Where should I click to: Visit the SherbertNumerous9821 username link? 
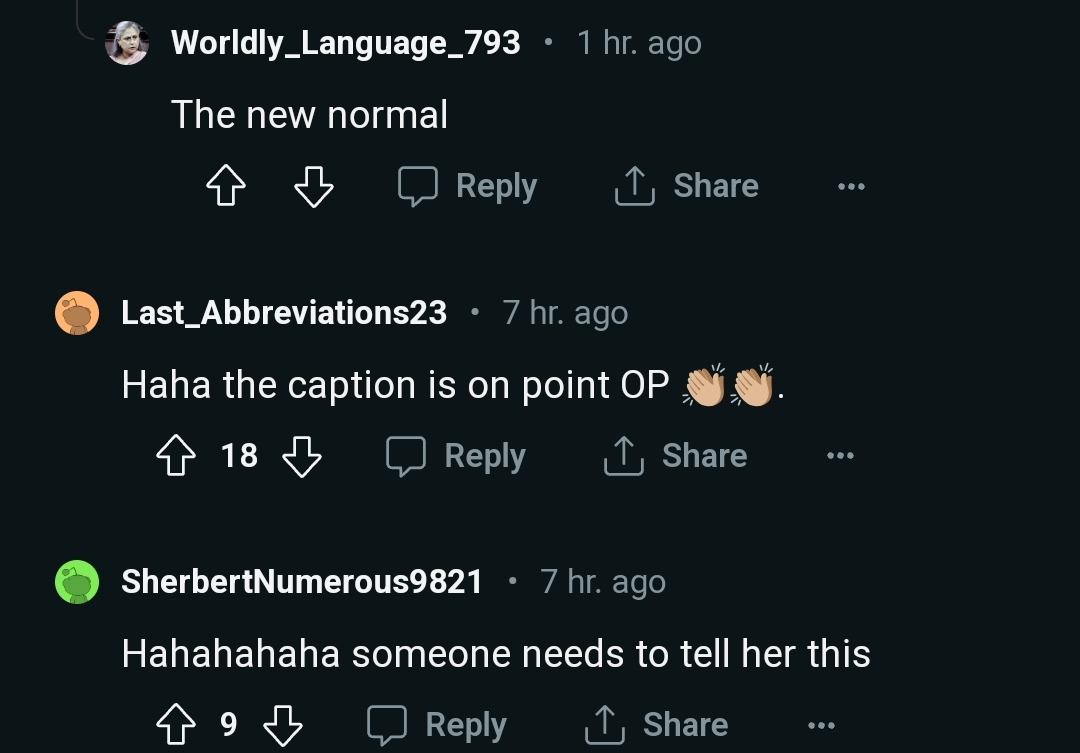[302, 582]
